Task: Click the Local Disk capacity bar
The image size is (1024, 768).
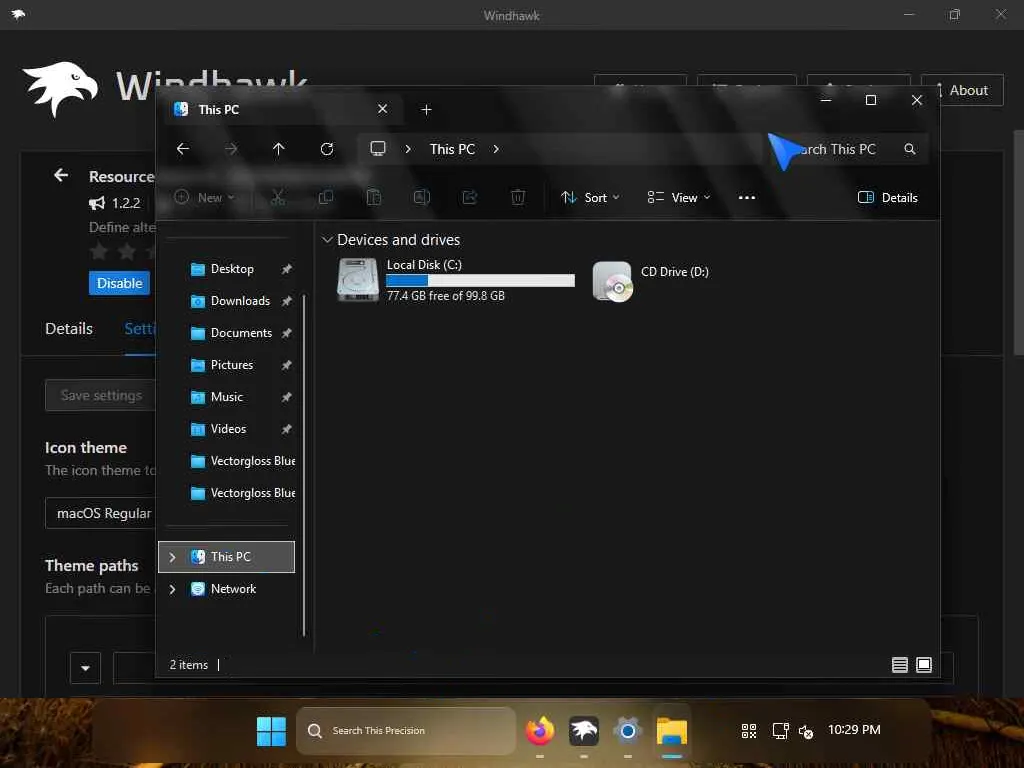Action: [480, 280]
